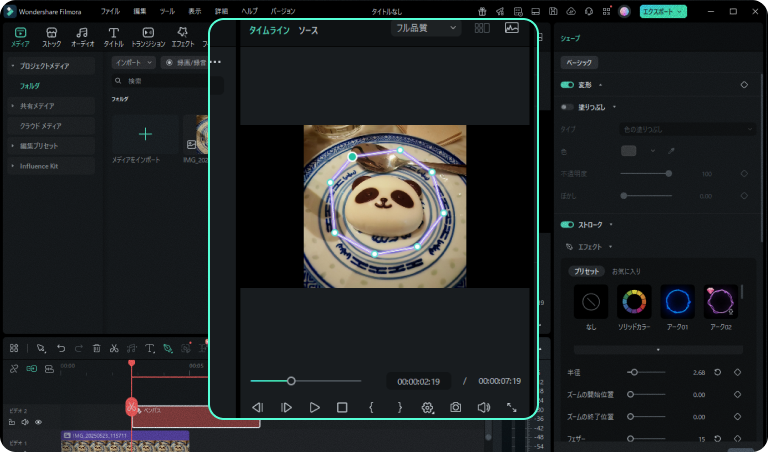Click the stop button in preview

click(x=342, y=408)
